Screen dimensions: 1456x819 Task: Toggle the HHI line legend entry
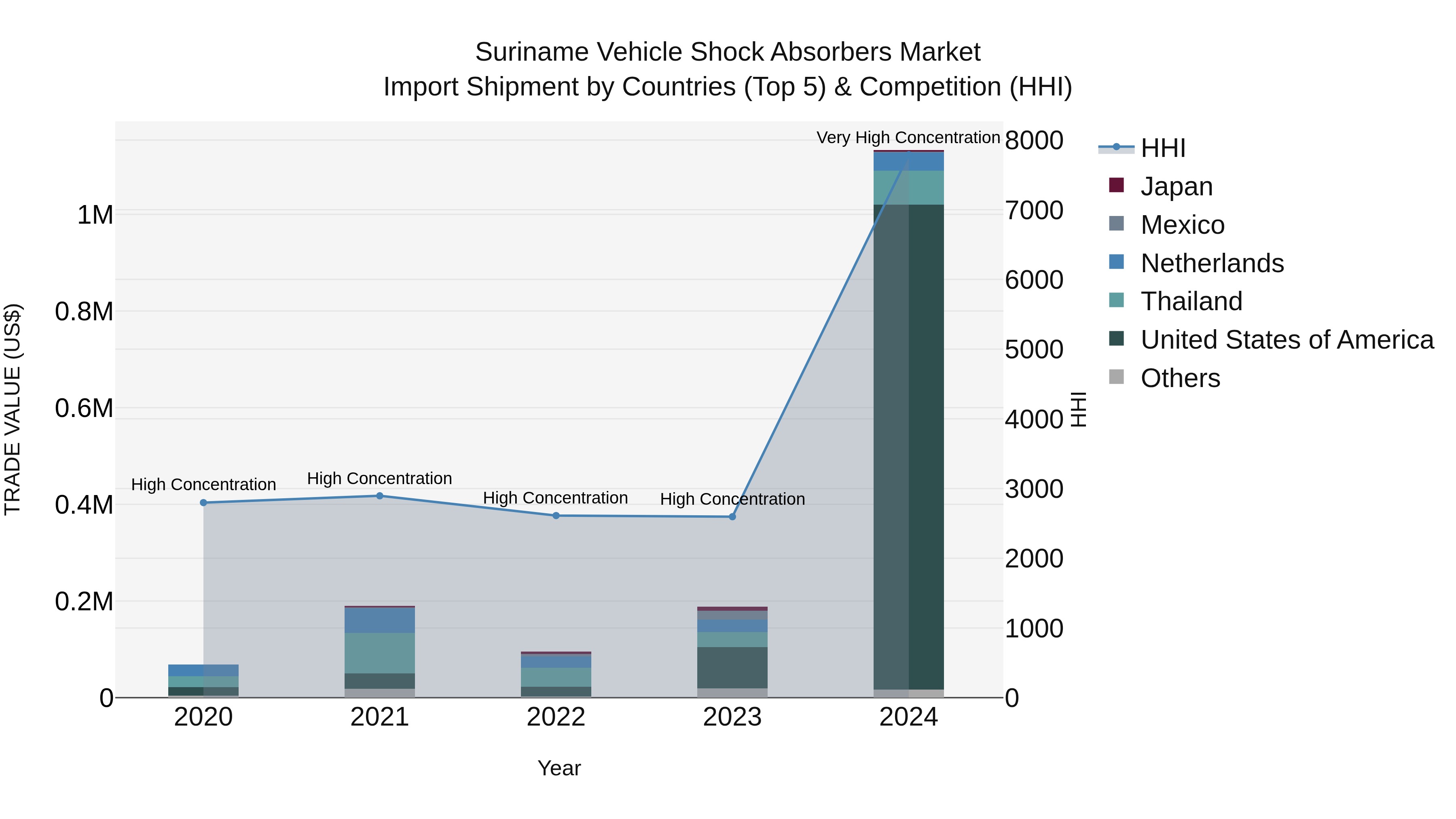coord(1141,148)
